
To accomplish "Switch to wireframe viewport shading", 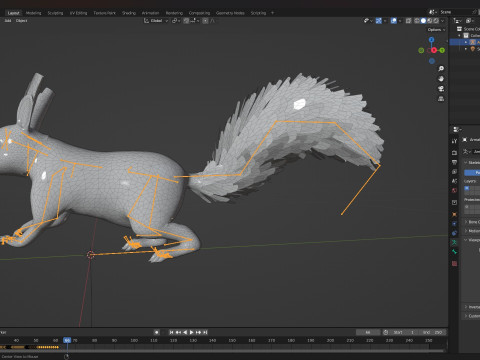I will [x=417, y=21].
